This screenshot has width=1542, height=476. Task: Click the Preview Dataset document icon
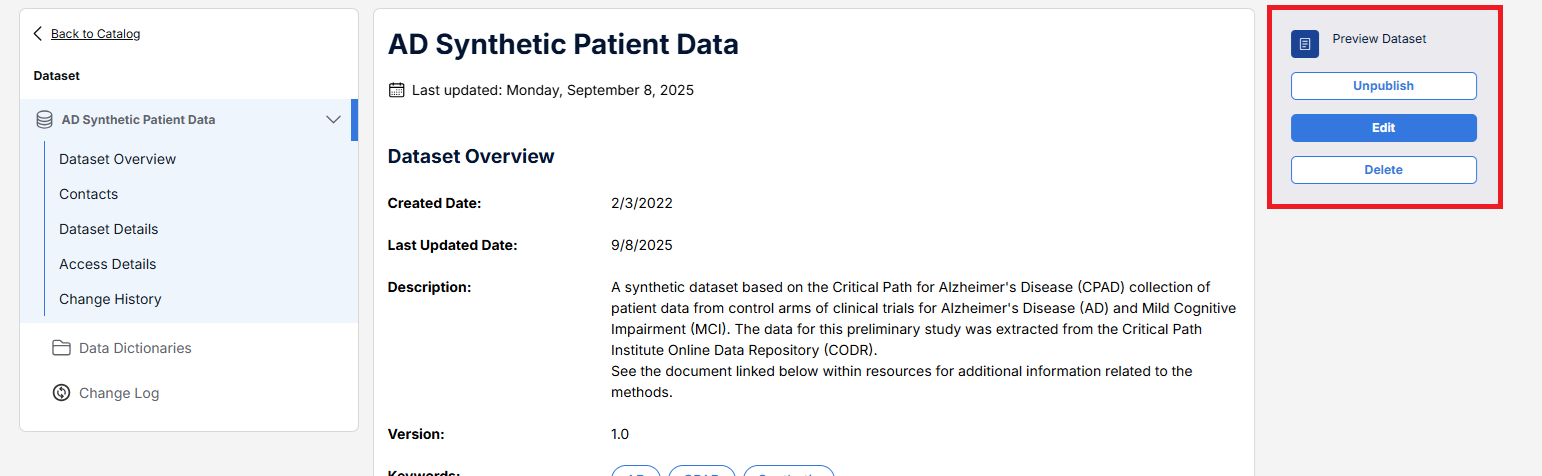(x=1304, y=44)
